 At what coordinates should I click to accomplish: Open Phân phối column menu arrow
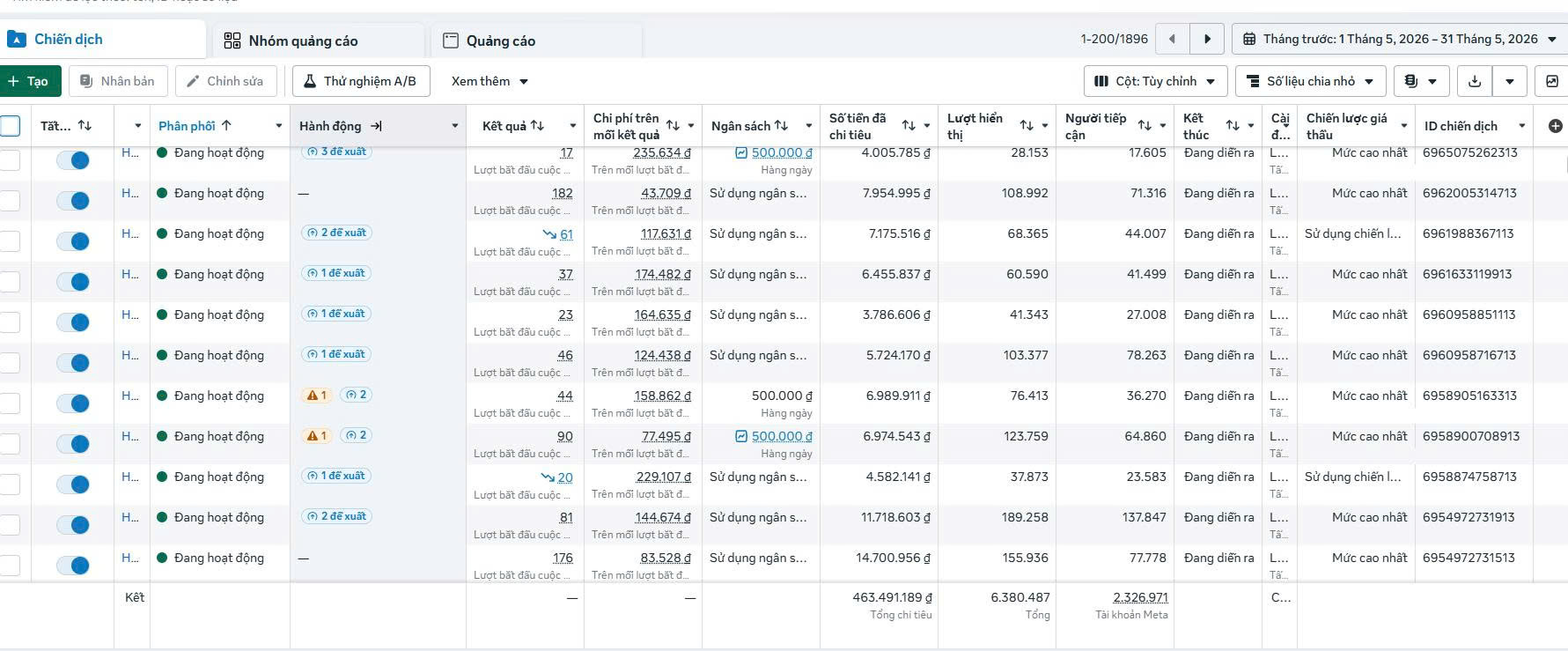click(x=279, y=126)
